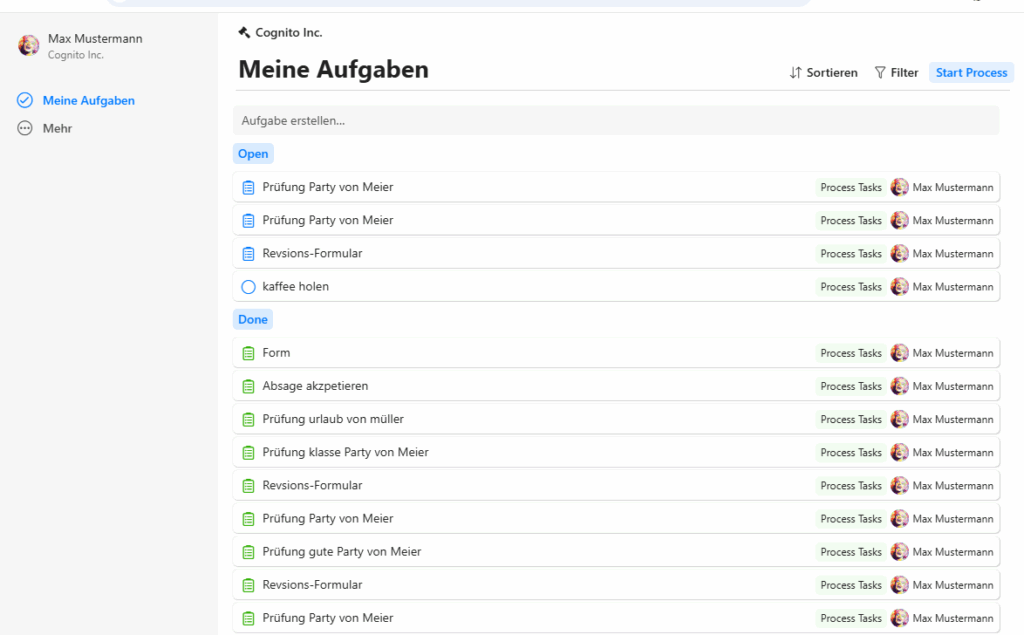Open the Prüfung klasse Party von Meier task
Screen dimensions: 1024x635
(345, 452)
